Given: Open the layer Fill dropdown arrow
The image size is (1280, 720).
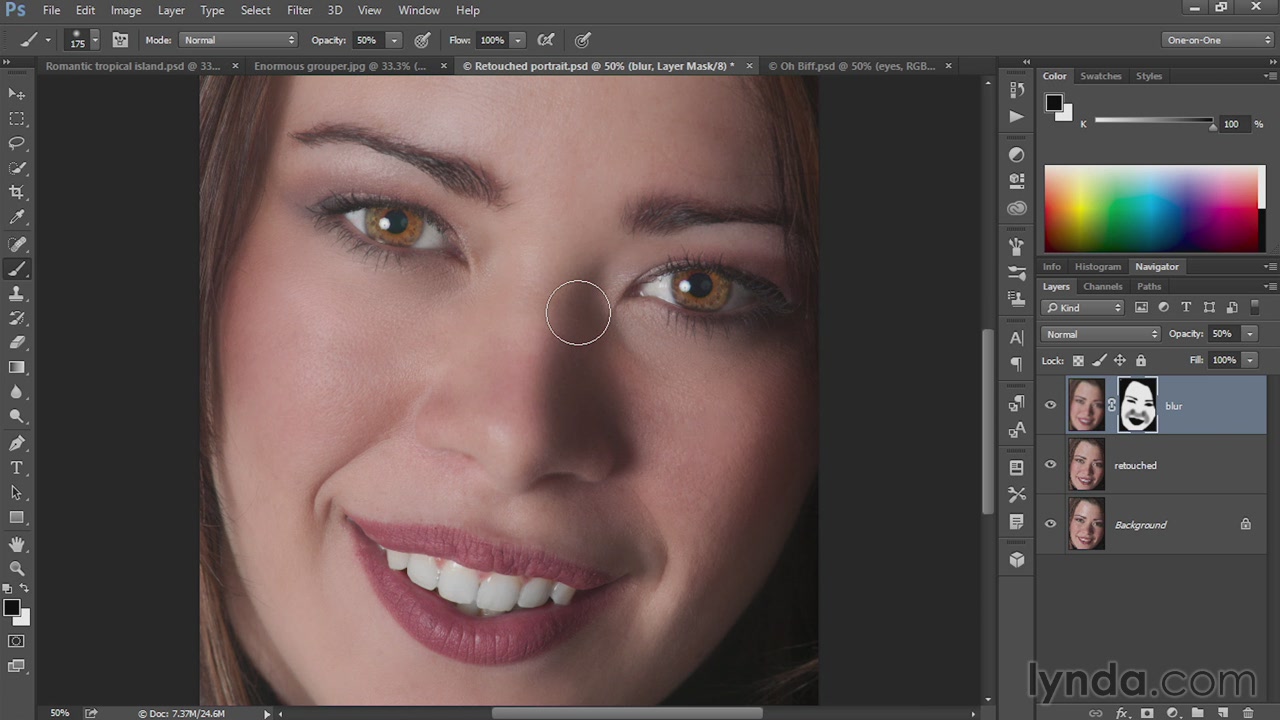Looking at the screenshot, I should point(1249,360).
